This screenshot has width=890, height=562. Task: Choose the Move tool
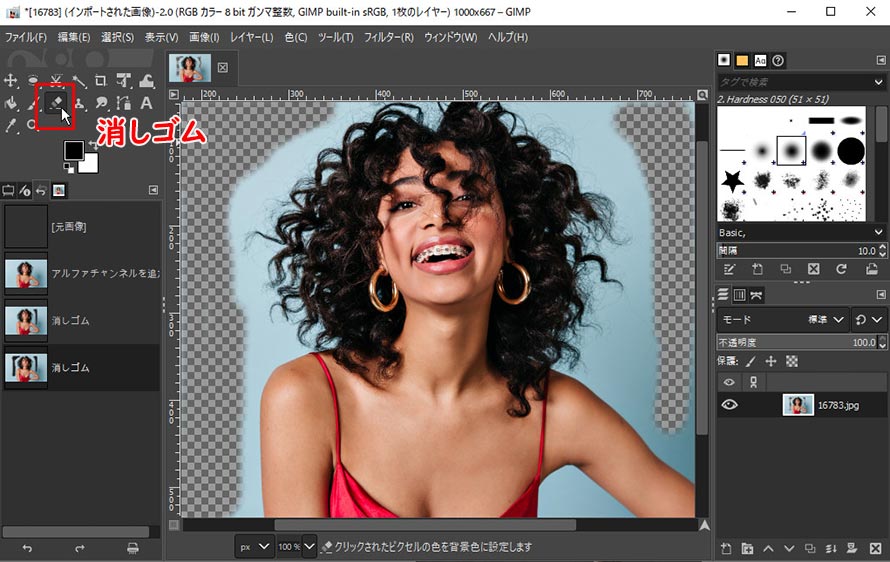11,81
